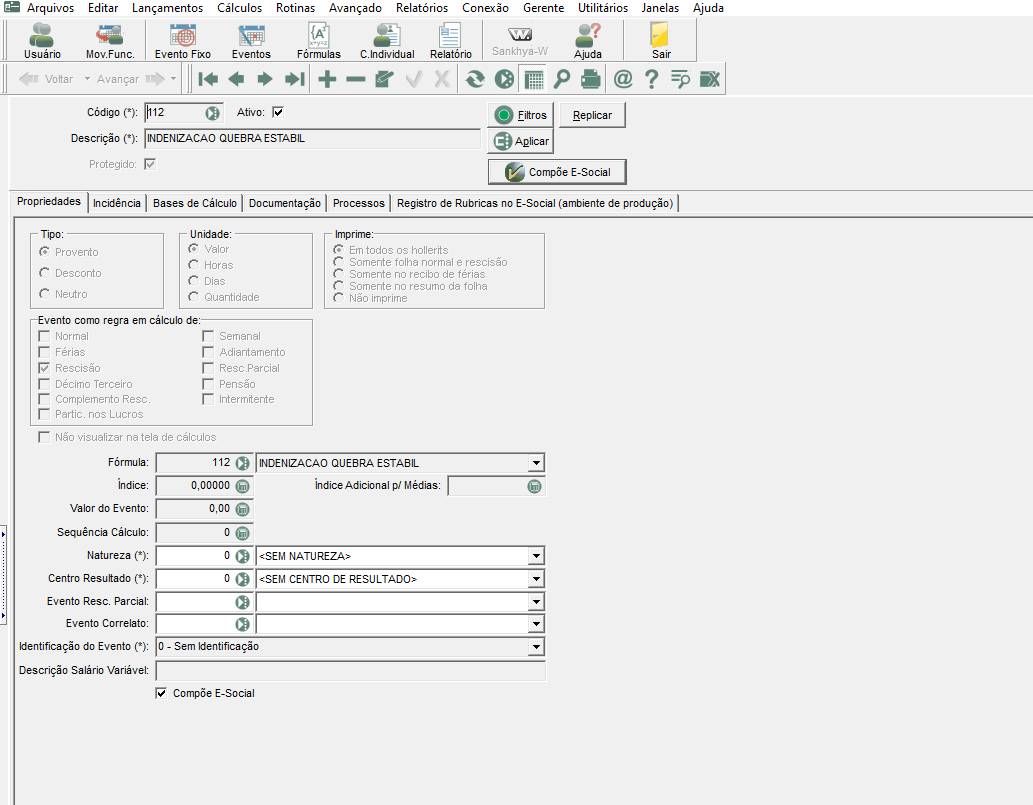Click into the Descrição text field
Viewport: 1033px width, 805px height.
312,138
